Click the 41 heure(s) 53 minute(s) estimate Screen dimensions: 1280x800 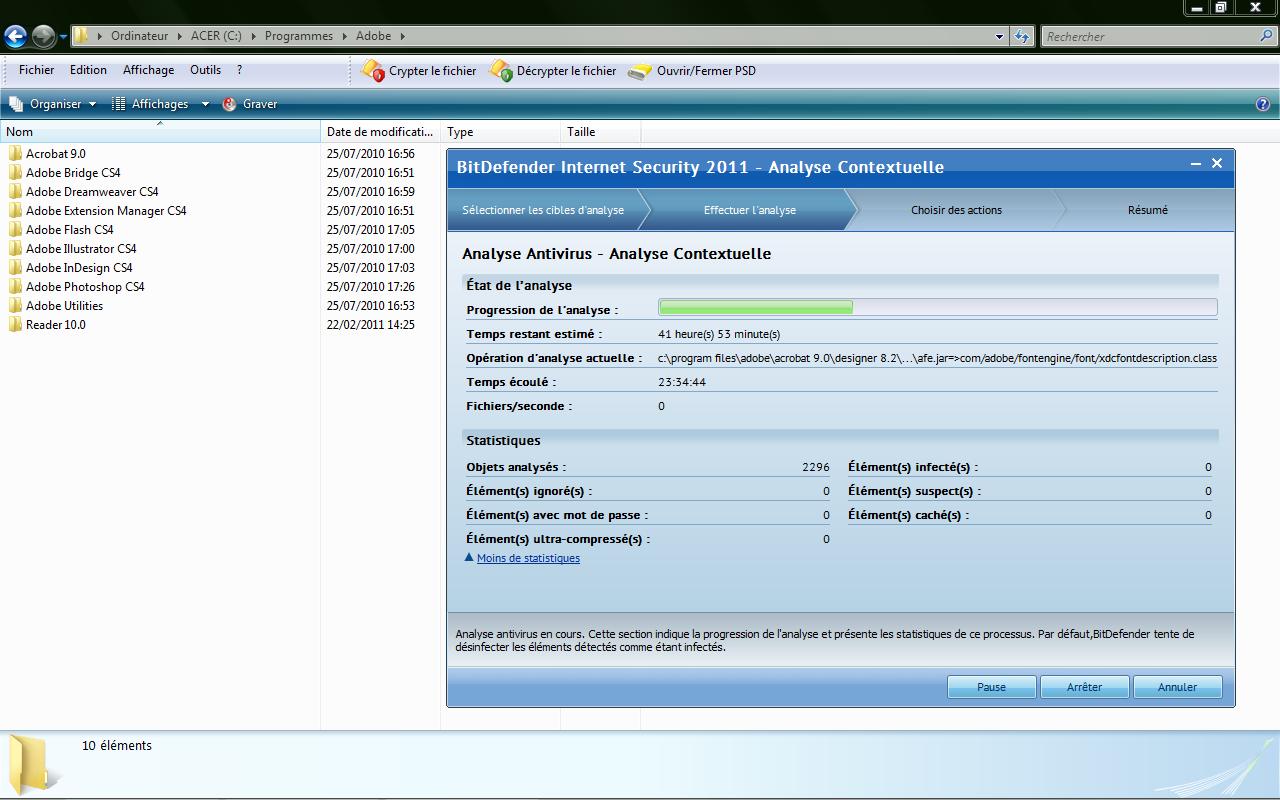click(719, 334)
